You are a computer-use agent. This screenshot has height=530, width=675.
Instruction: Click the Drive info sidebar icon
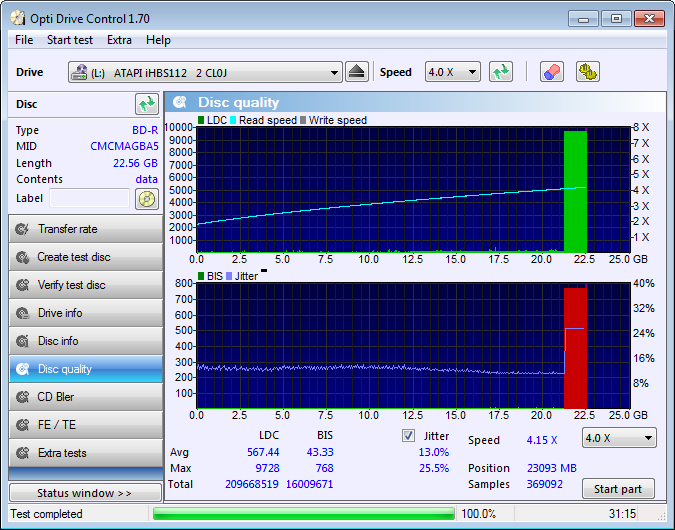[x=22, y=313]
